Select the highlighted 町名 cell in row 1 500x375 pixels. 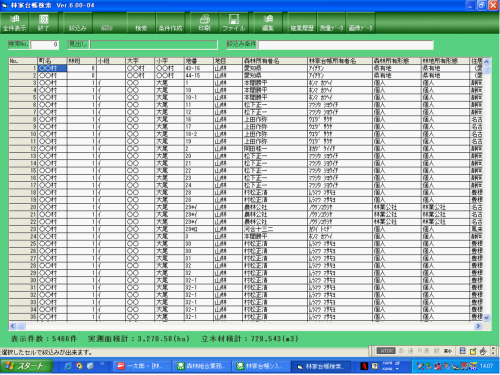(52, 68)
